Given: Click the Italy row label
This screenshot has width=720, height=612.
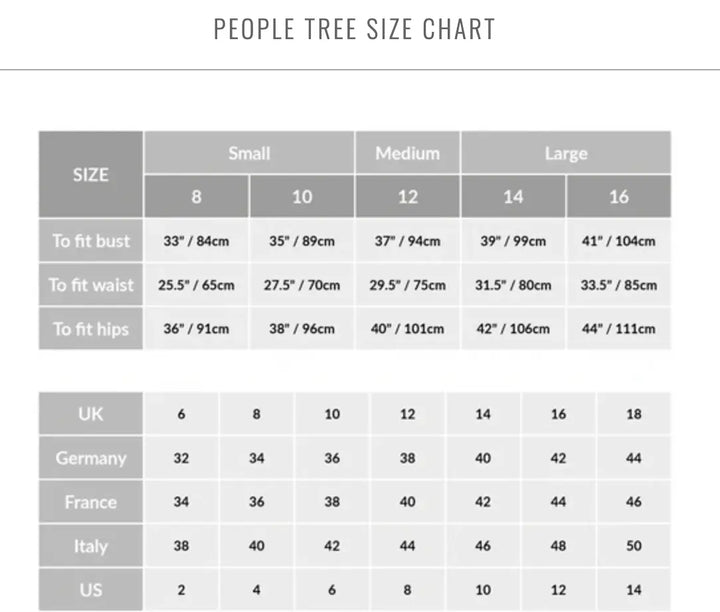Looking at the screenshot, I should pyautogui.click(x=91, y=546).
